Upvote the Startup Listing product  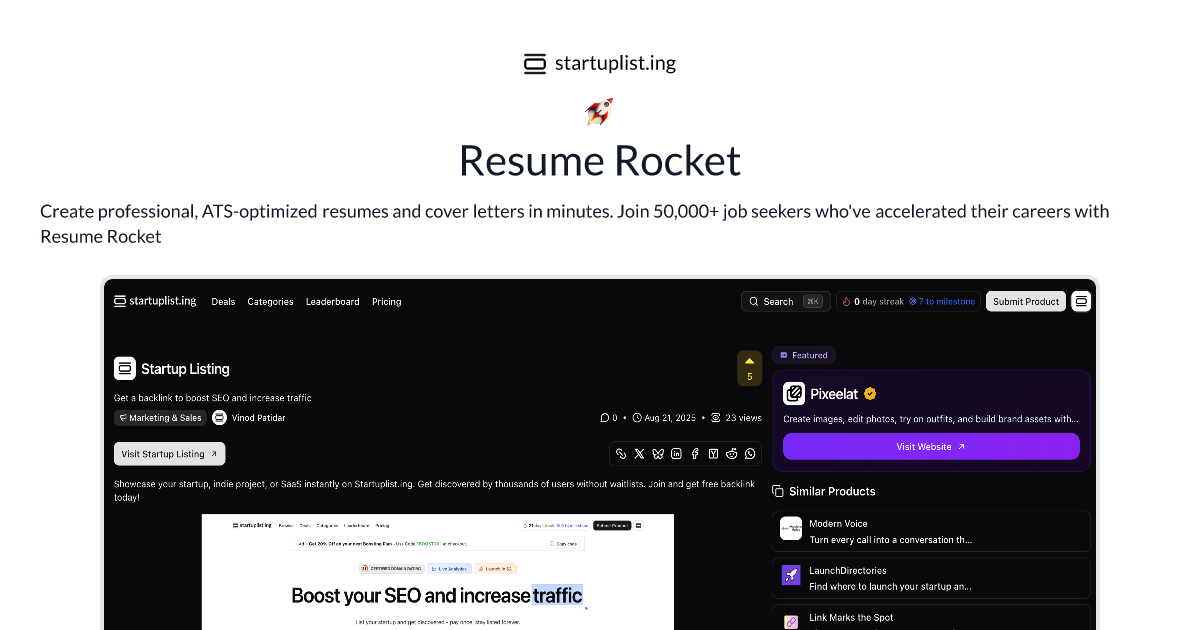point(749,368)
